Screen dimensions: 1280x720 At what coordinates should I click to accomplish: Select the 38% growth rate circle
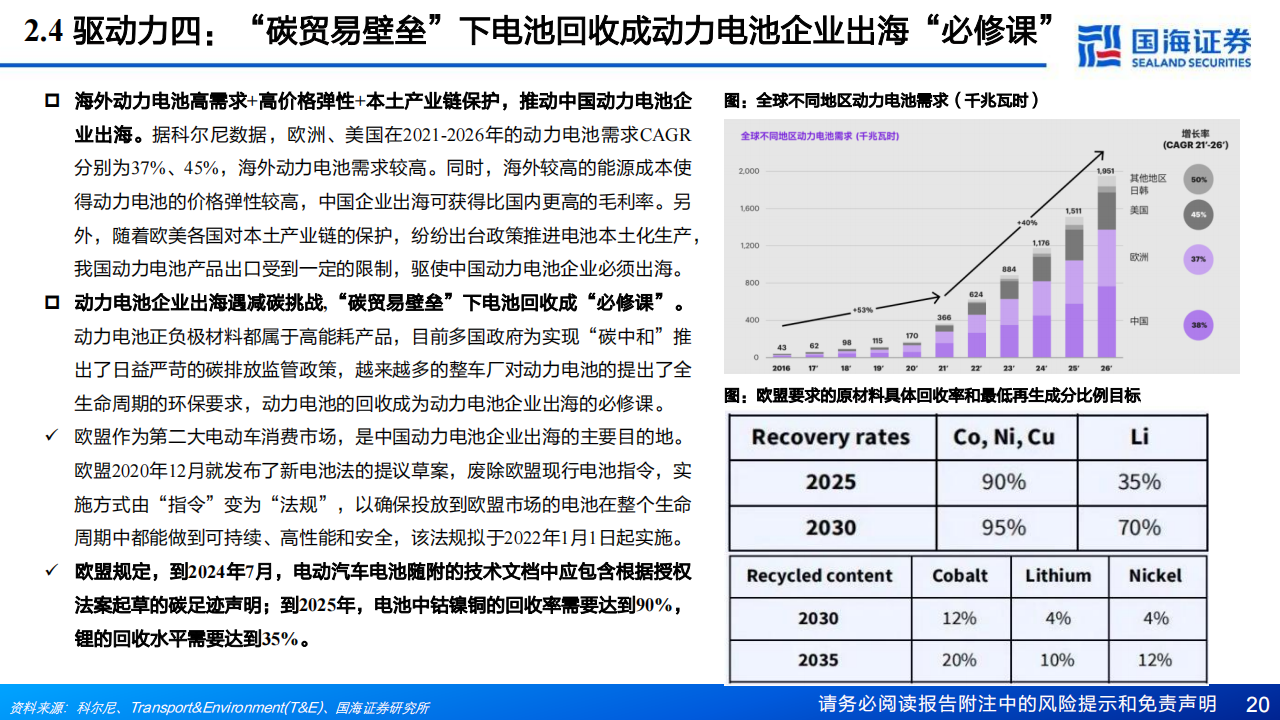pos(1199,324)
